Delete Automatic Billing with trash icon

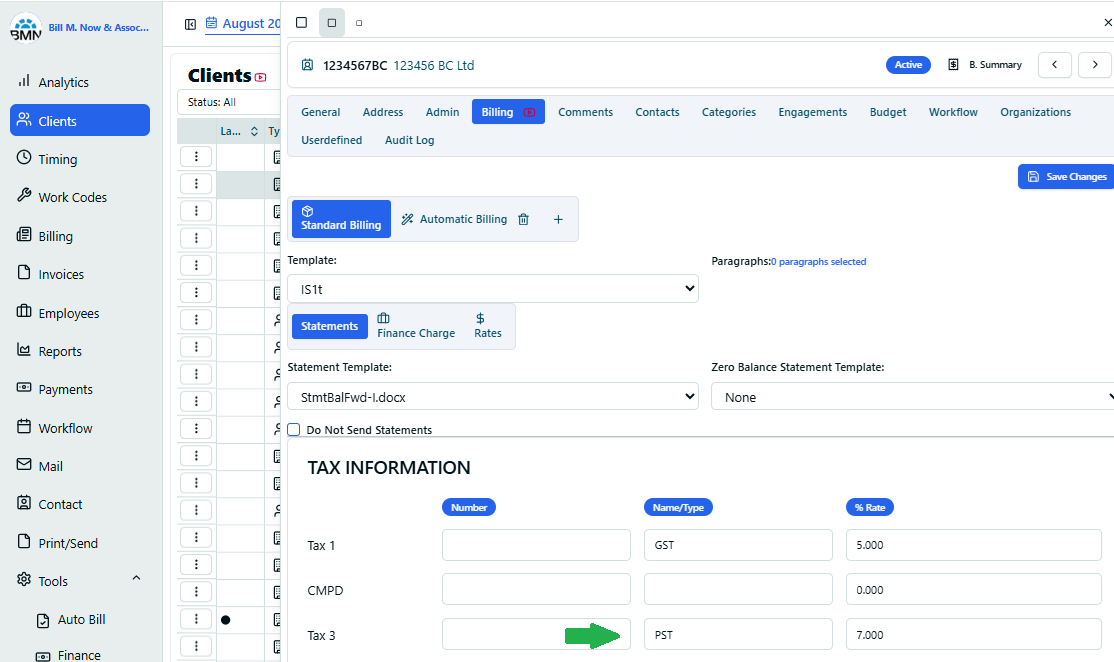[x=524, y=219]
